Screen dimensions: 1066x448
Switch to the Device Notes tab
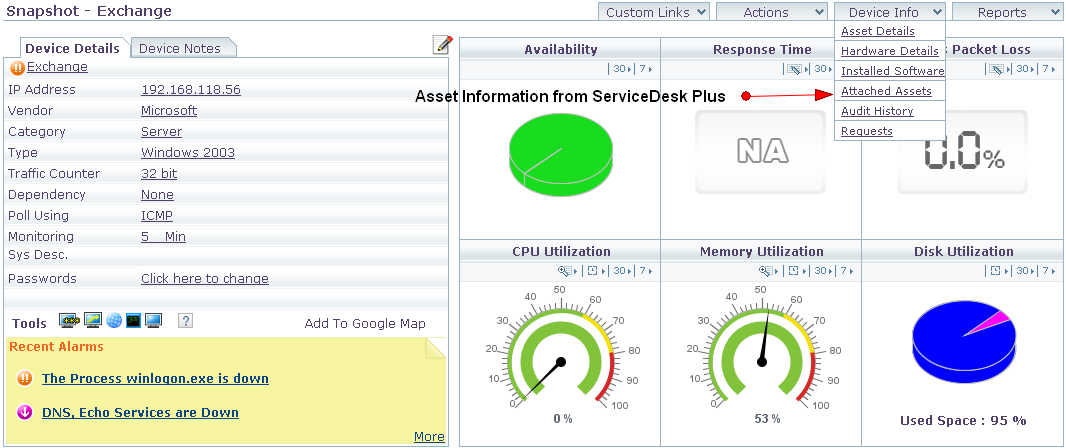pyautogui.click(x=179, y=48)
